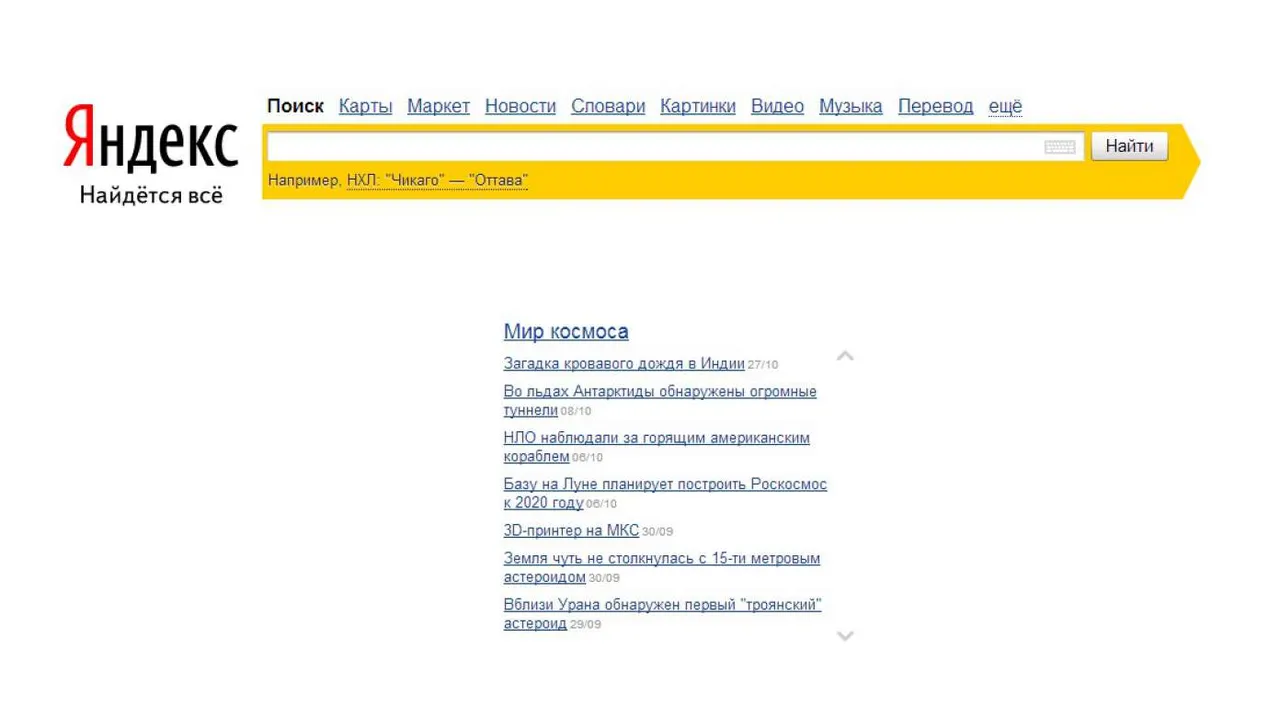This screenshot has width=1280, height=720.
Task: Expand the "ещё" more services menu
Action: pos(1005,106)
